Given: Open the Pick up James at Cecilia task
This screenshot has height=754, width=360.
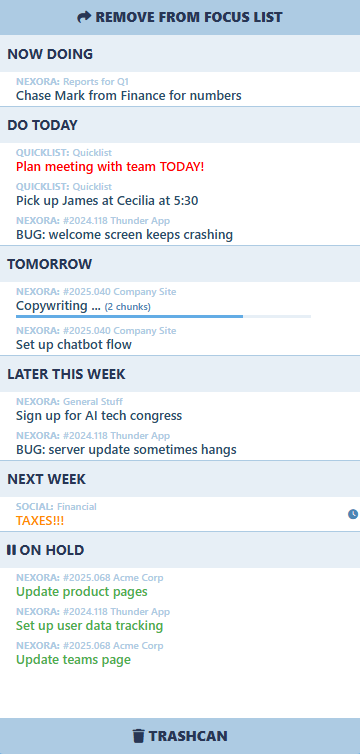Looking at the screenshot, I should click(107, 201).
